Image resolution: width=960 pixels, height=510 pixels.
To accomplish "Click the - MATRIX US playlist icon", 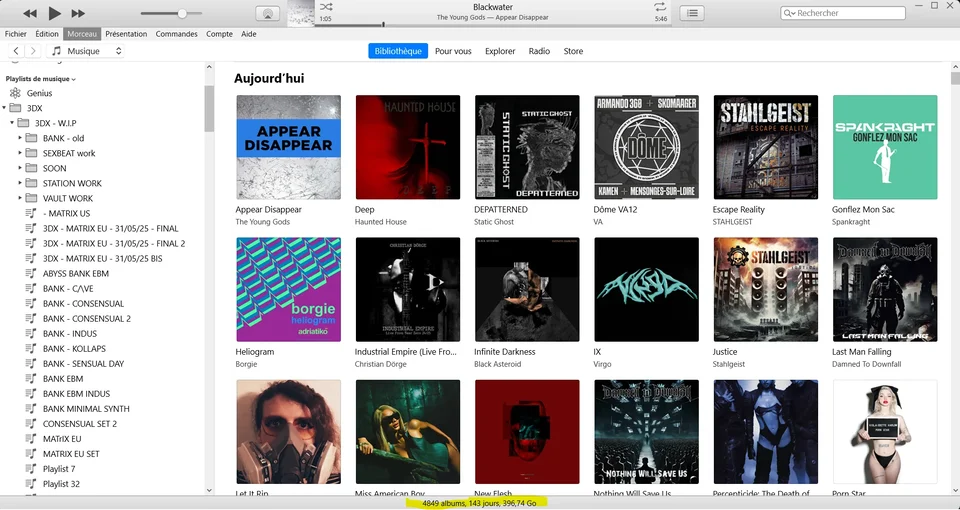I will tap(31, 213).
